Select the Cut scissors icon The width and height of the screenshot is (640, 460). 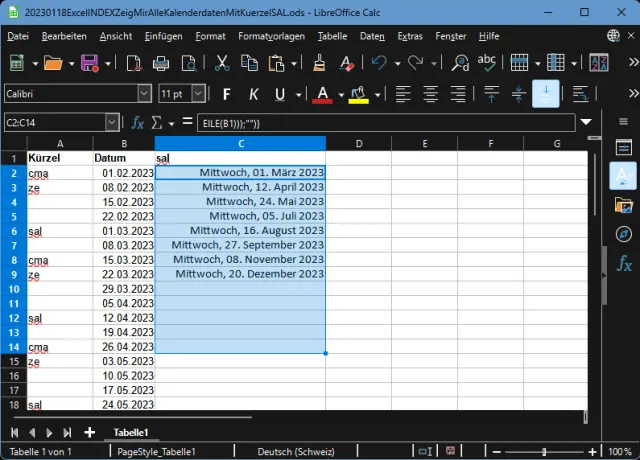(x=222, y=63)
